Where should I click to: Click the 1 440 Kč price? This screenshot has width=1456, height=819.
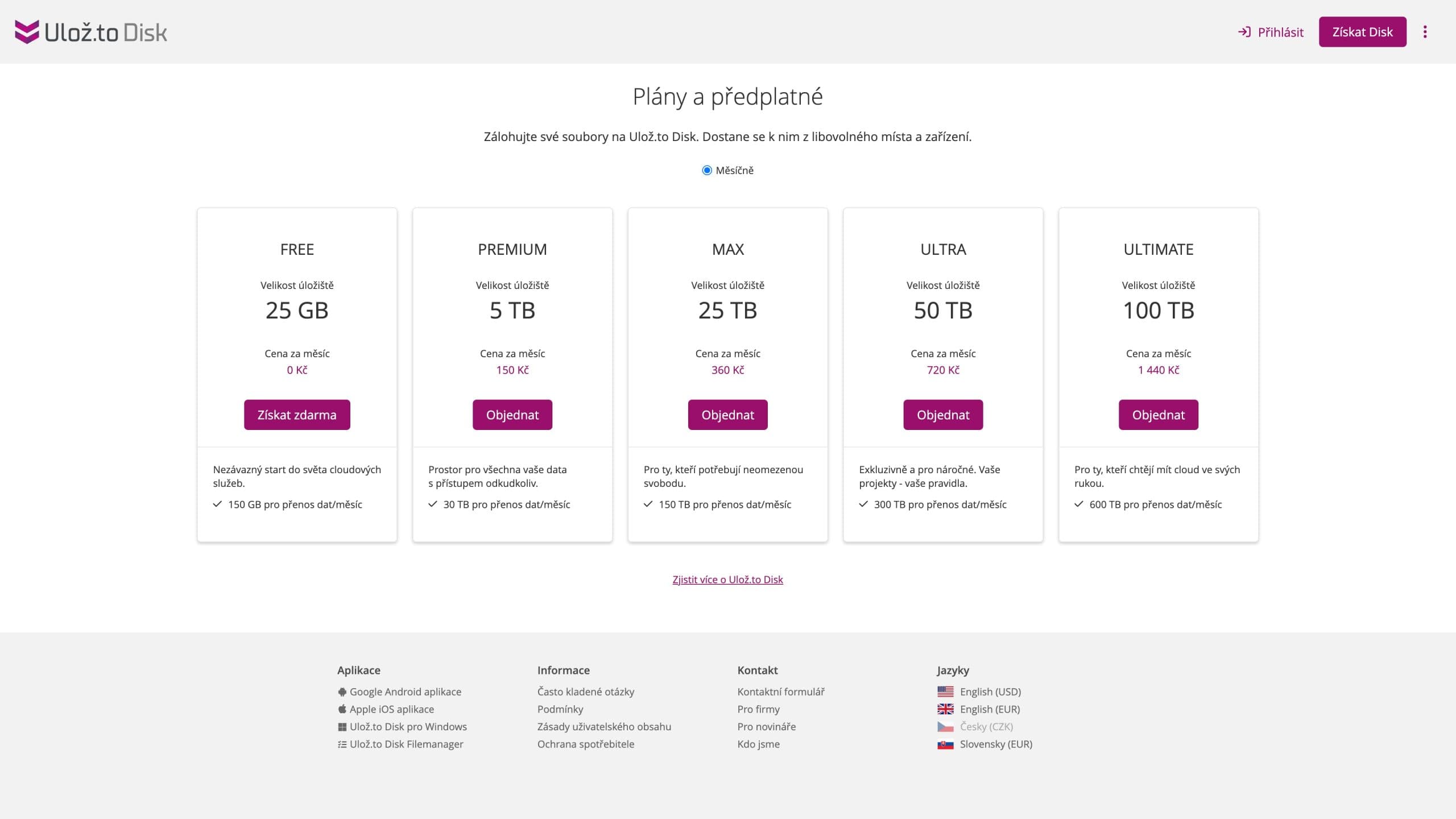point(1159,370)
